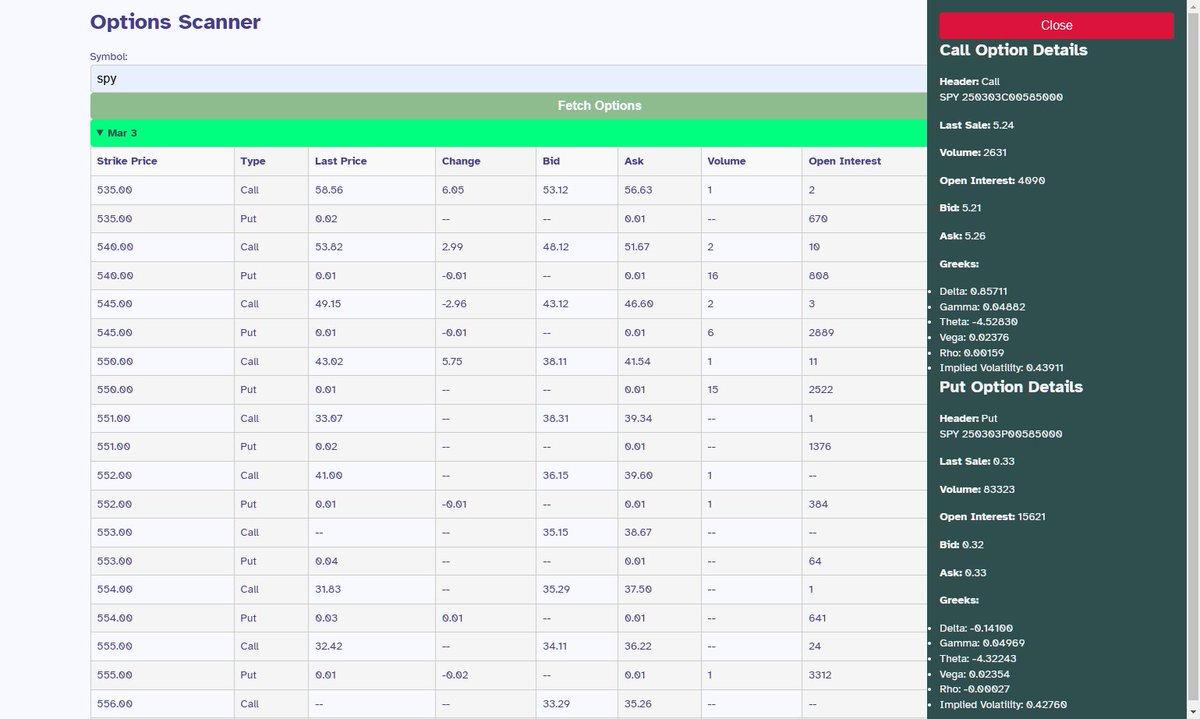Click open interest 670 in 535.00 Put row

tap(818, 218)
